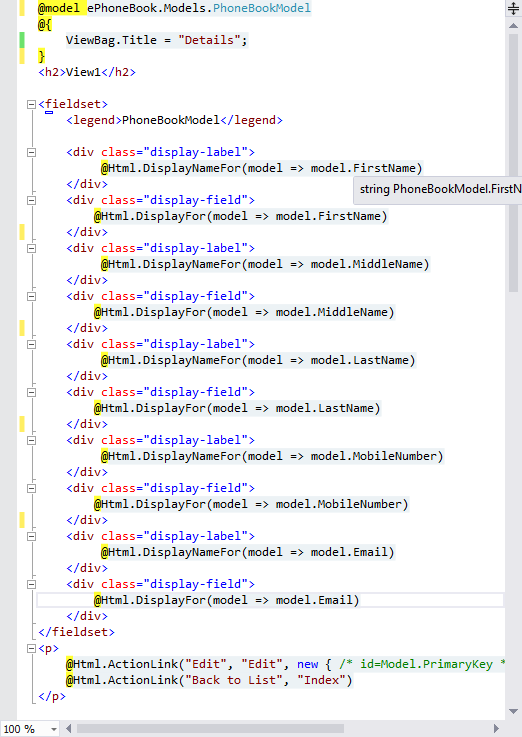This screenshot has width=522, height=737.
Task: Click the horizontal scrollbar left arrow
Action: 69,729
